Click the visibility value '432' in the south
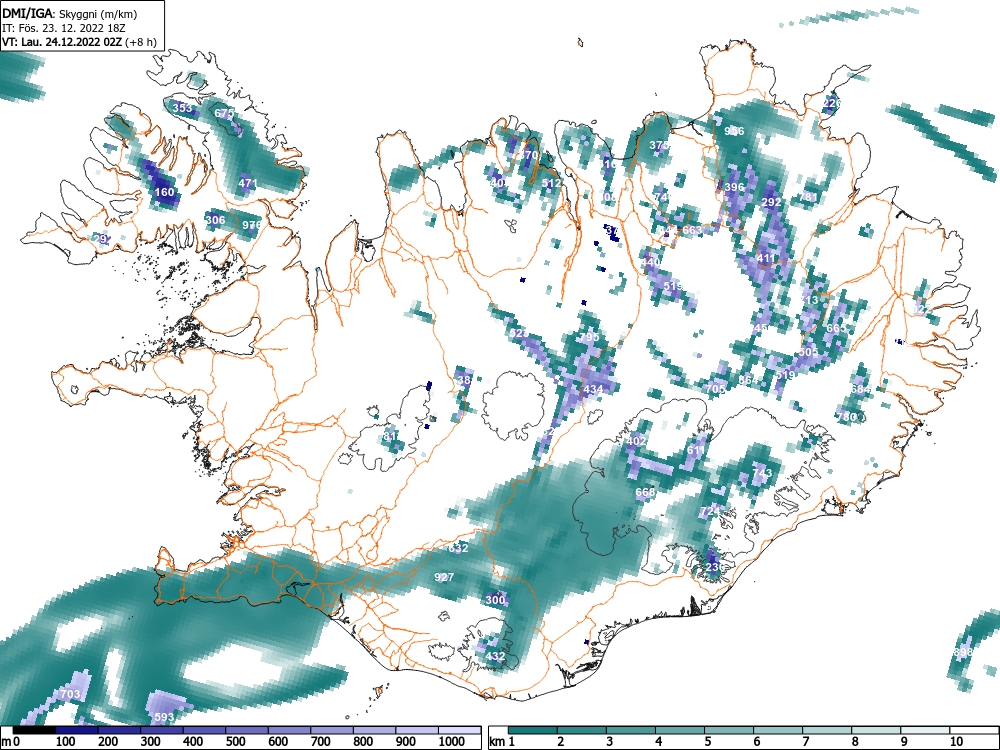 496,656
